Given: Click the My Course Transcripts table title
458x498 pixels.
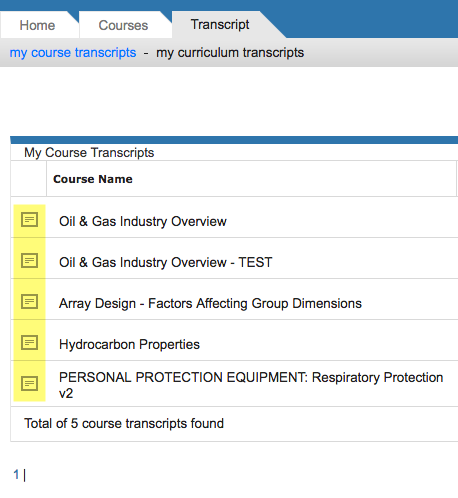Looking at the screenshot, I should [x=89, y=153].
